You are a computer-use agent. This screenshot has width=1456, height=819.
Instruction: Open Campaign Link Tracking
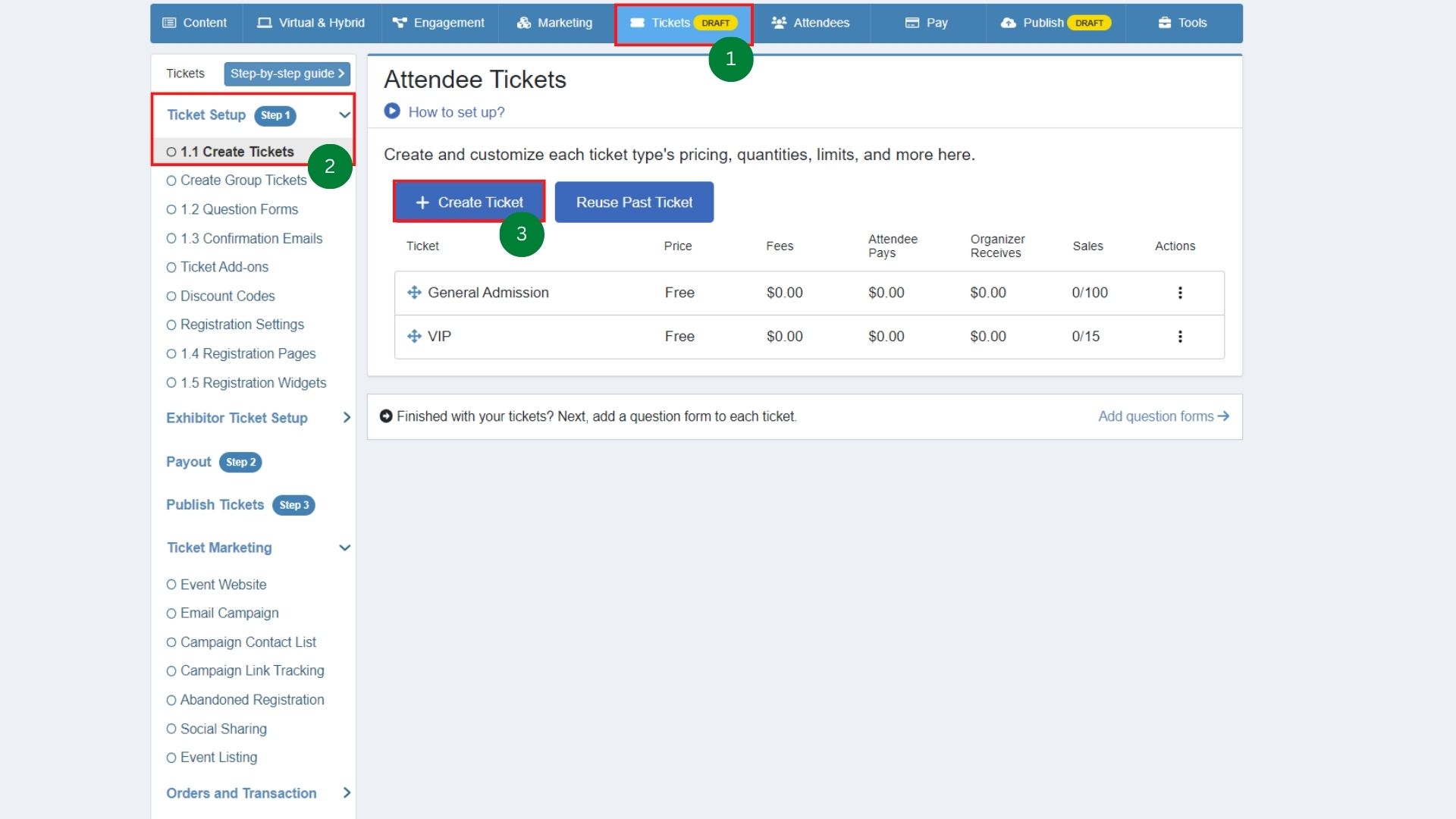(246, 670)
